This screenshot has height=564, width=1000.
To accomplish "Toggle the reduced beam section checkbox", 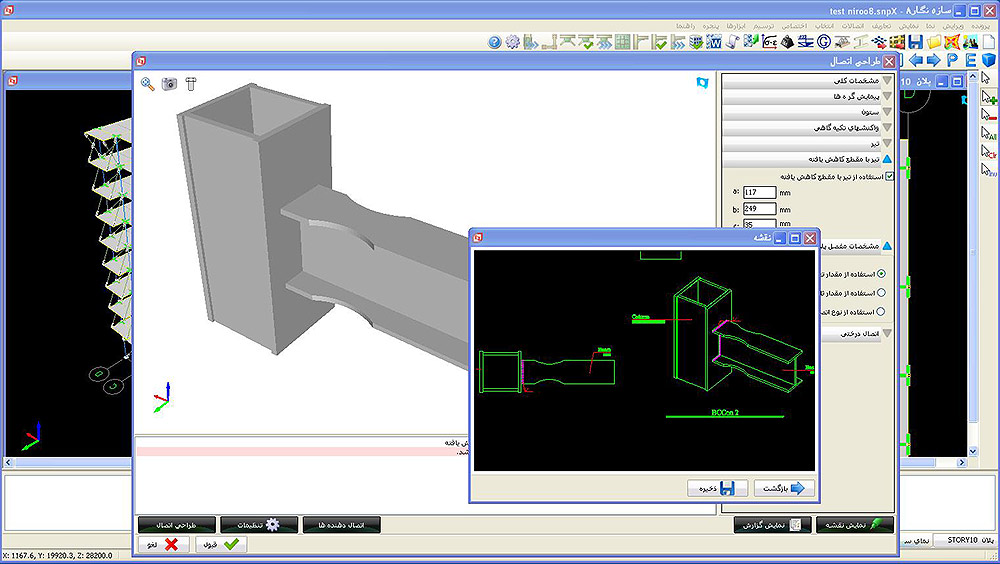I will [889, 176].
